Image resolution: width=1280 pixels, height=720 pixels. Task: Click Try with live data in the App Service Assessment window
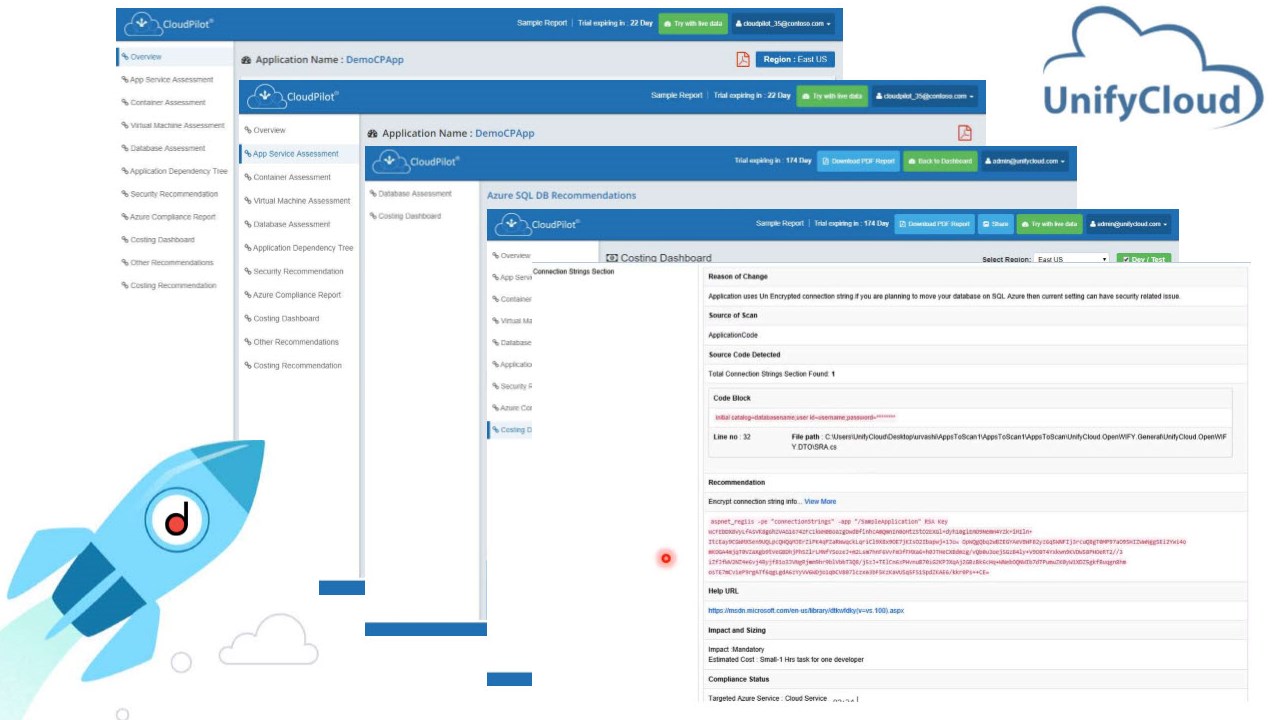833,96
